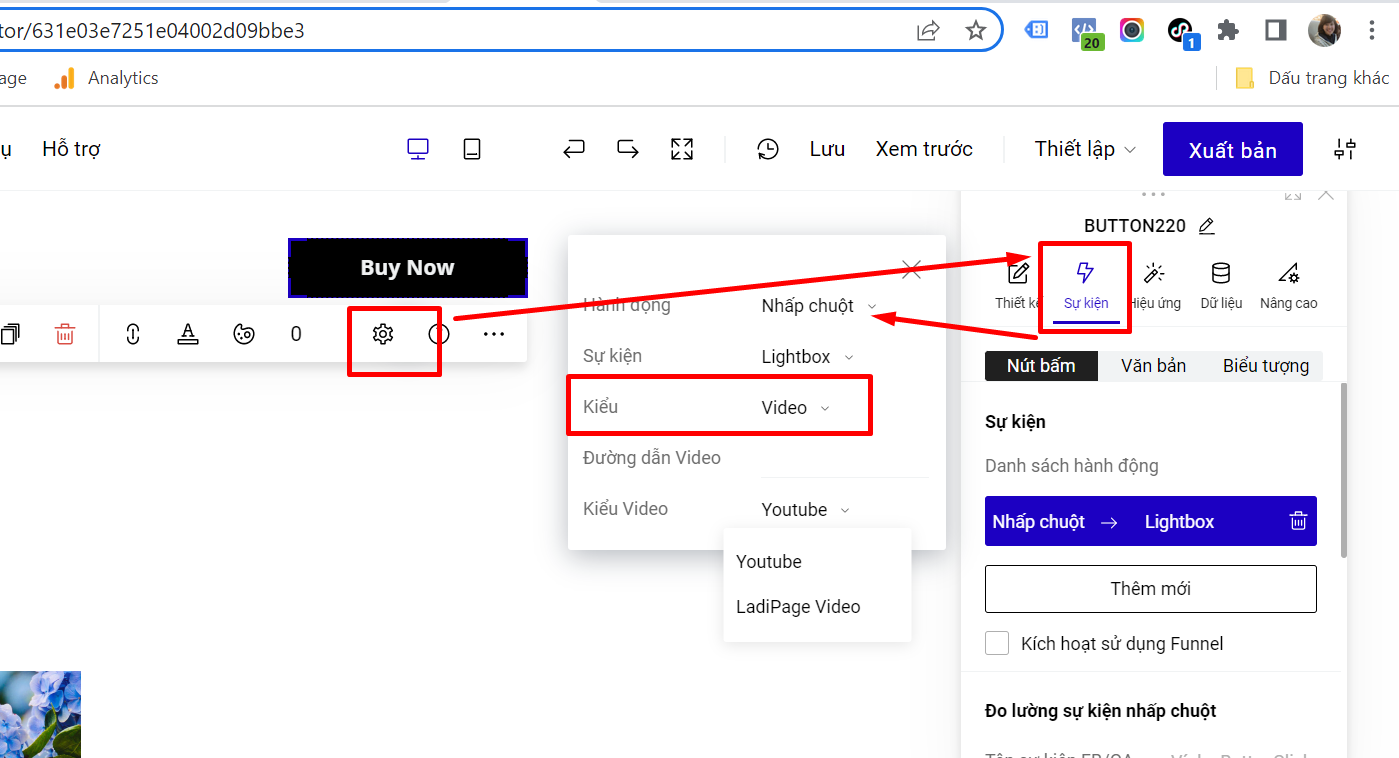Click the redo arrow icon

point(628,149)
